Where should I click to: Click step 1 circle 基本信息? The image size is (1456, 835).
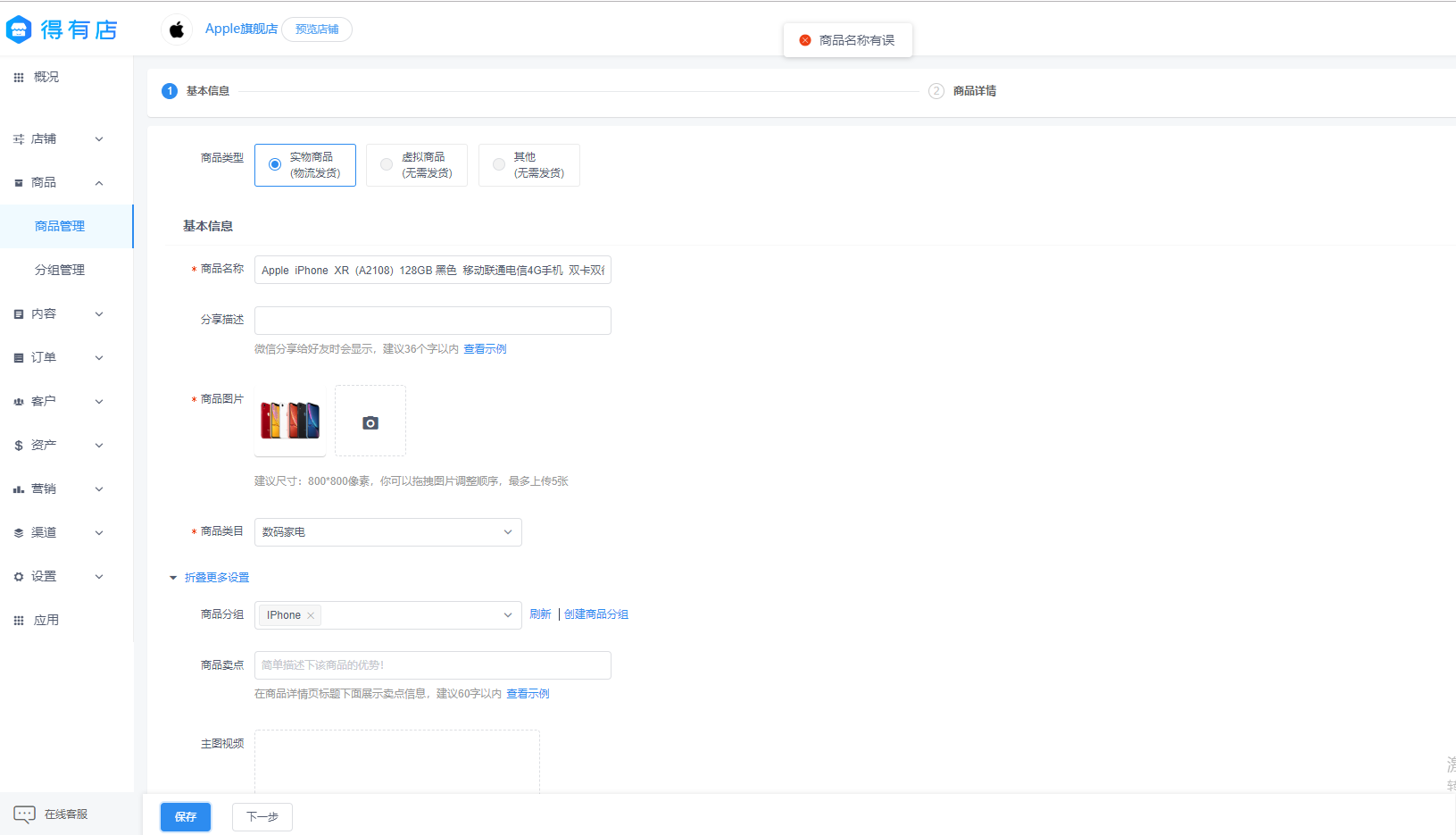pyautogui.click(x=170, y=91)
